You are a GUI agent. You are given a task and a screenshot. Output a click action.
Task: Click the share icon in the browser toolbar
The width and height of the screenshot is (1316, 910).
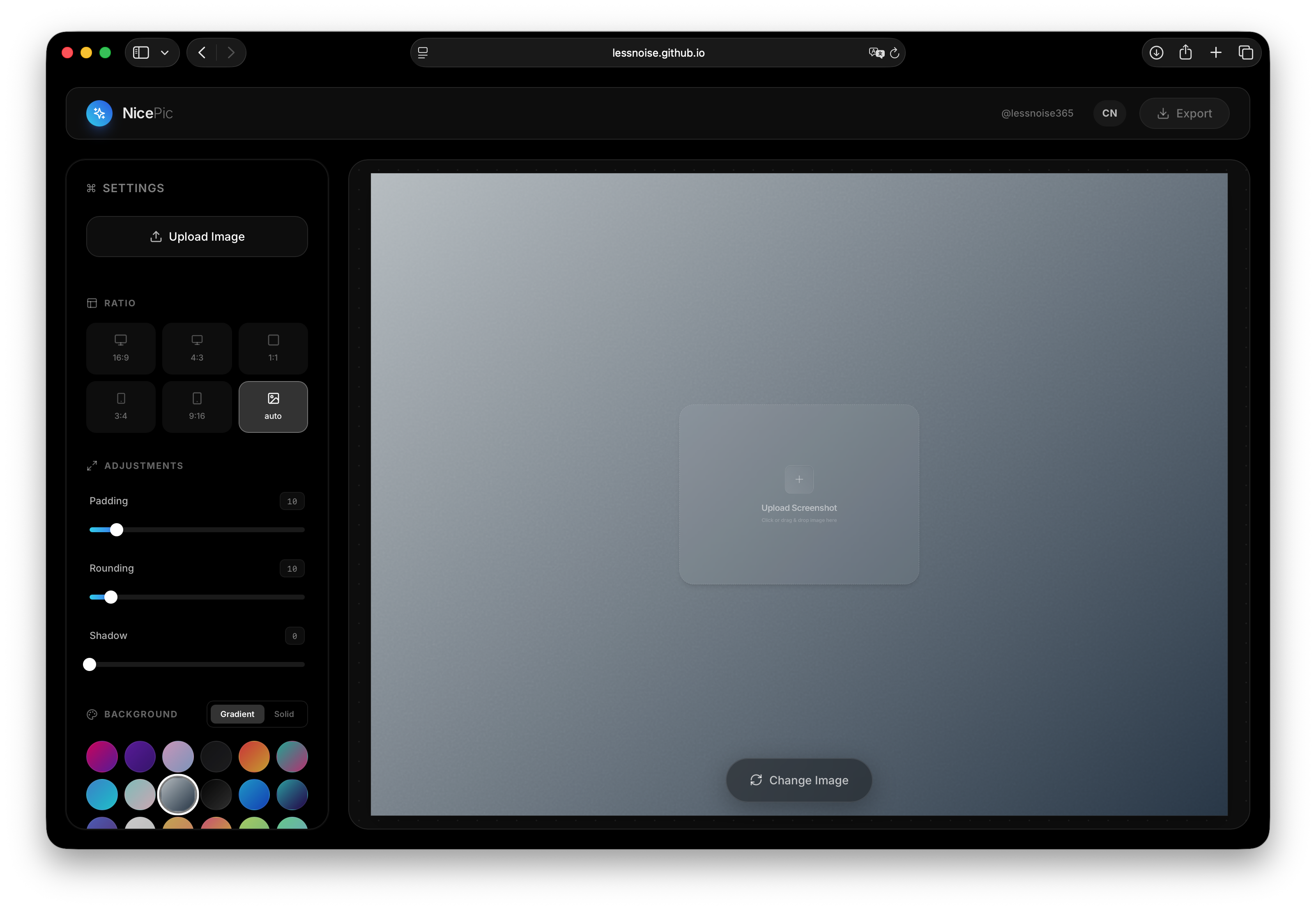coord(1186,52)
